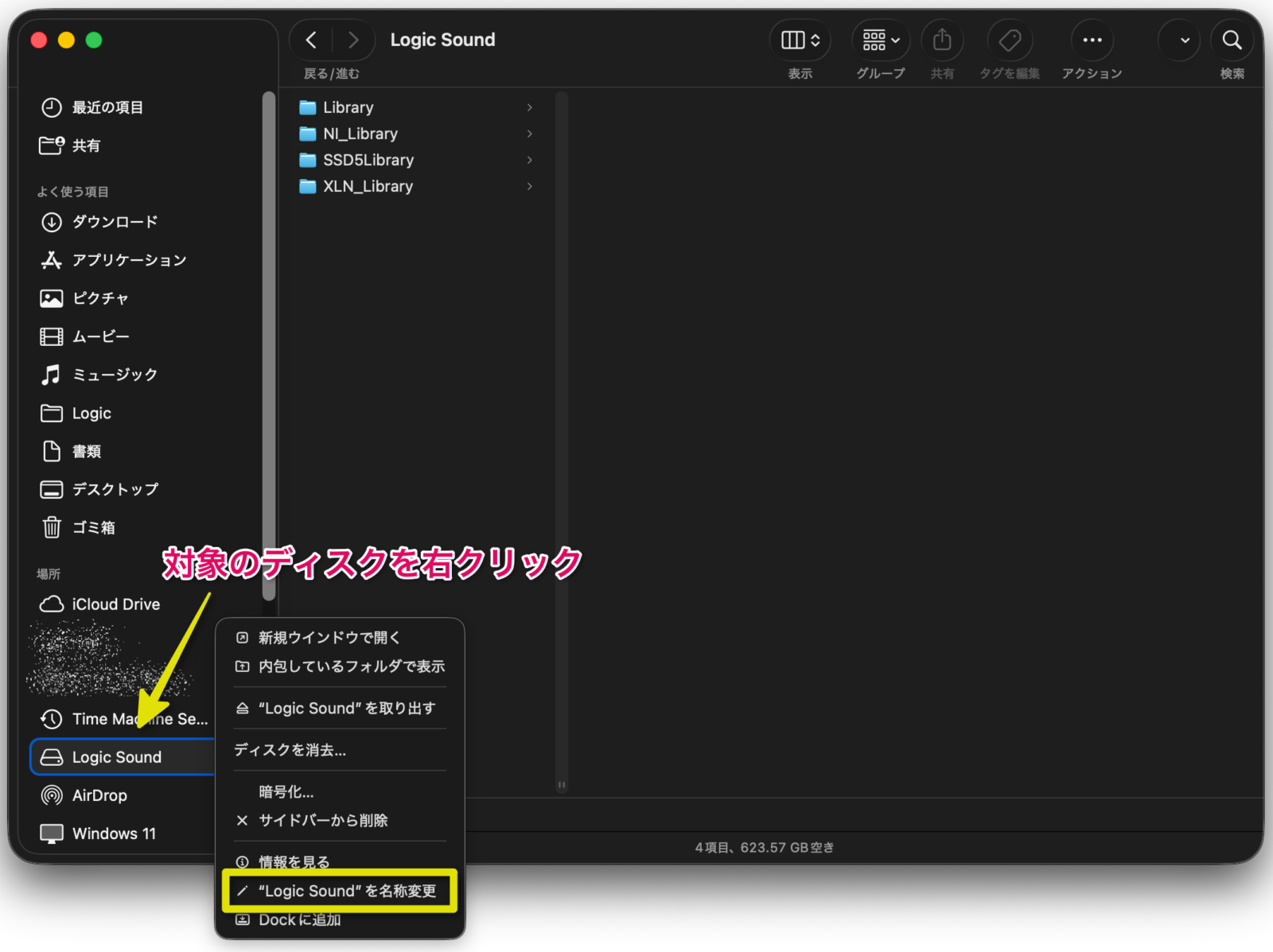The height and width of the screenshot is (952, 1273).
Task: Click the forward navigation arrow
Action: [x=353, y=40]
